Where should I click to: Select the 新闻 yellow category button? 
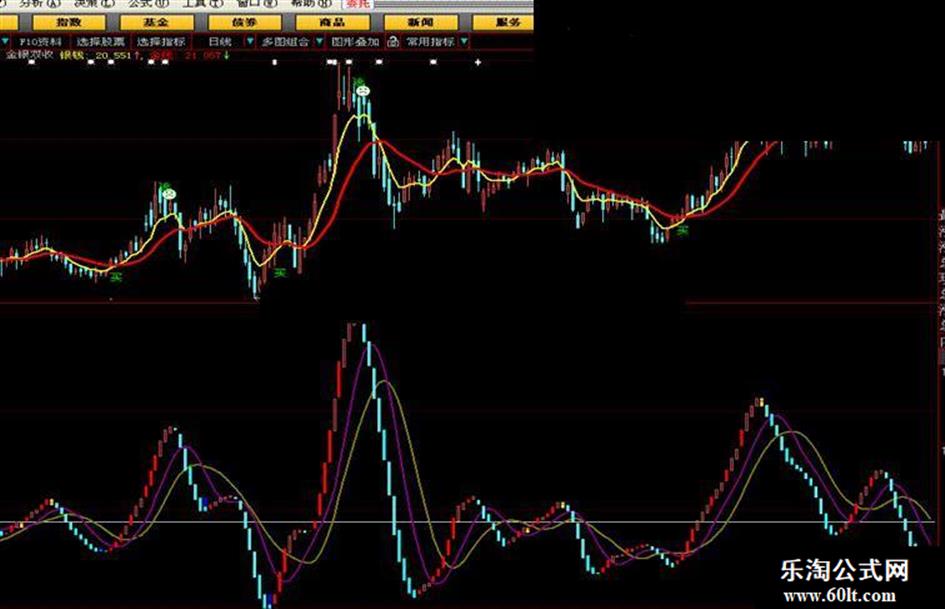[420, 23]
